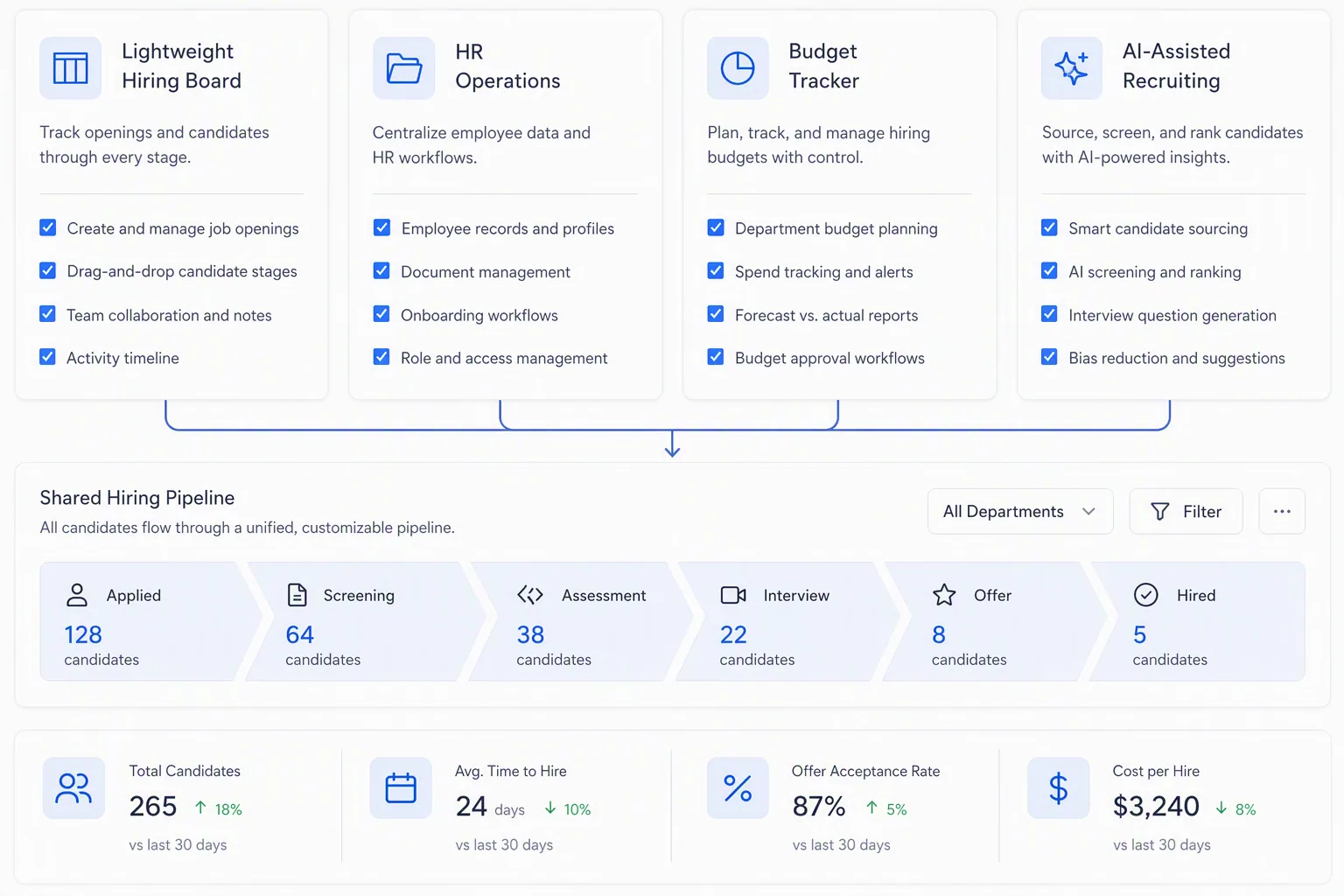This screenshot has height=896, width=1344.
Task: Click the Total Candidates people icon
Action: (x=73, y=788)
